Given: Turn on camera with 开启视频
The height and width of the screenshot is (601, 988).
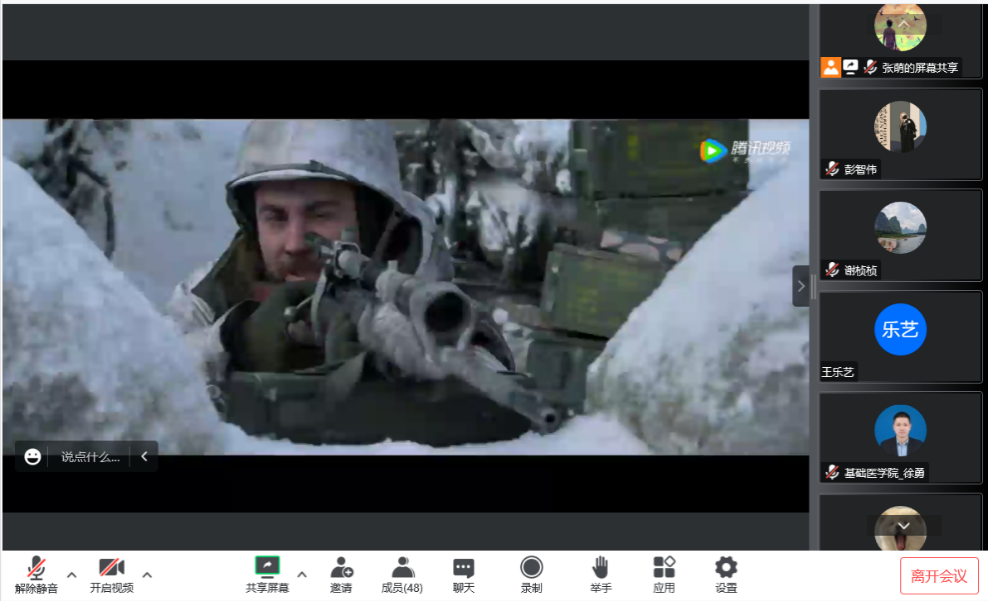Looking at the screenshot, I should click(x=112, y=575).
